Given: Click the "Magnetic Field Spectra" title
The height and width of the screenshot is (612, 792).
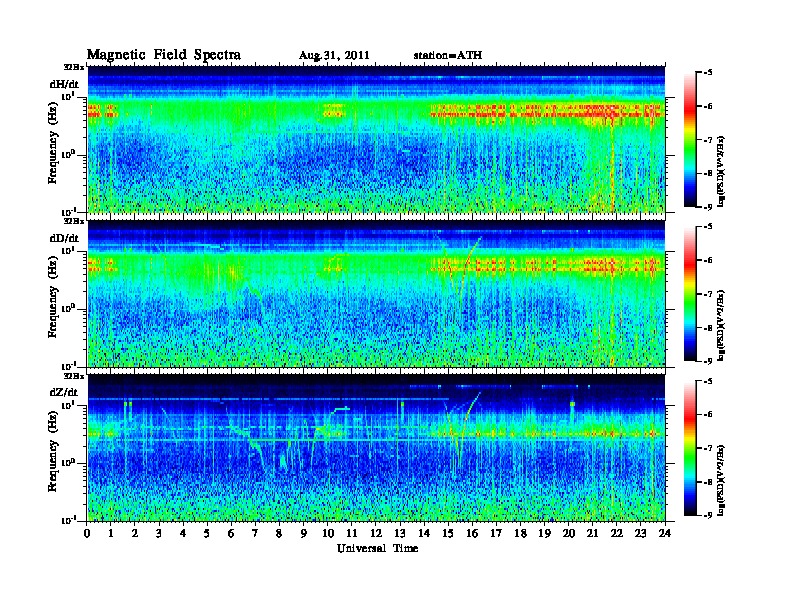Looking at the screenshot, I should click(164, 55).
